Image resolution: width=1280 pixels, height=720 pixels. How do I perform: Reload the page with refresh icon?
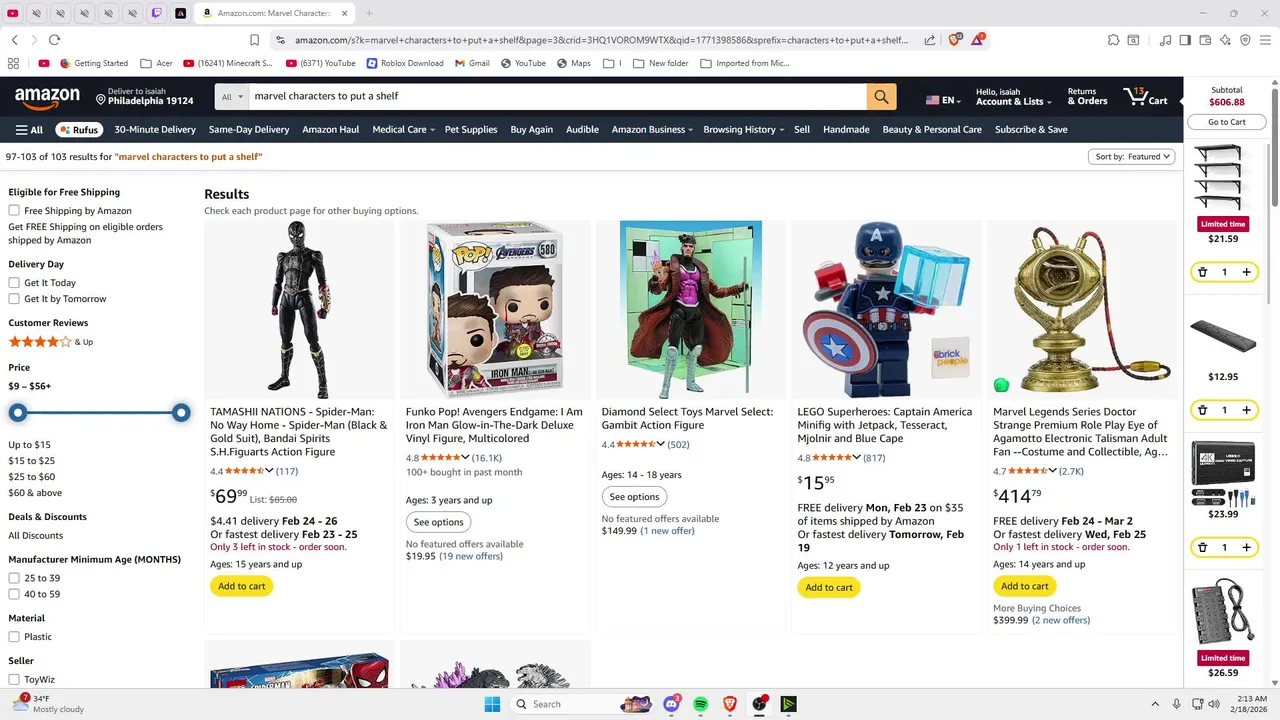point(54,40)
